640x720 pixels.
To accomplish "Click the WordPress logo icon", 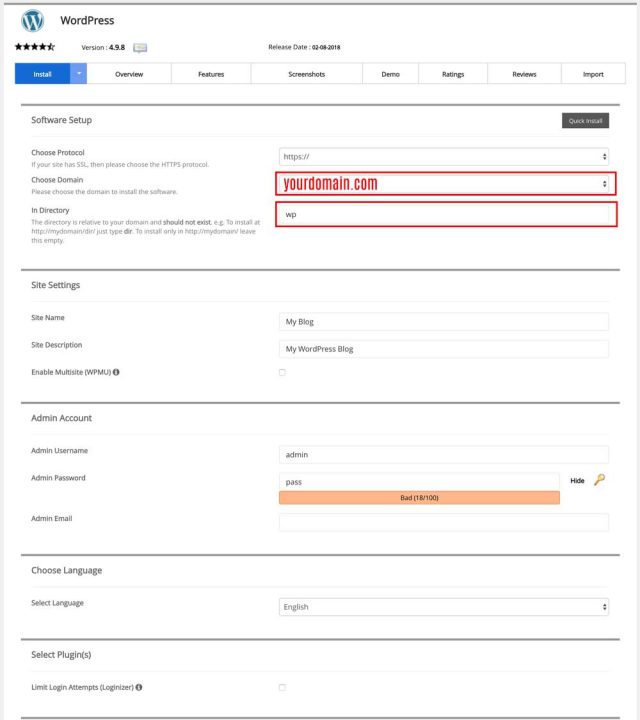I will pyautogui.click(x=33, y=20).
